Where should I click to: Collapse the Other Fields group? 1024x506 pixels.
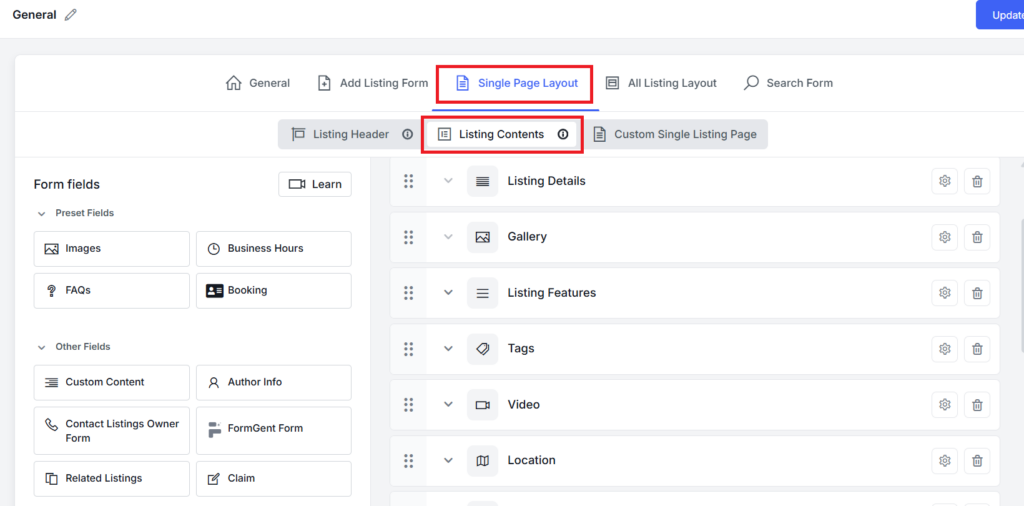point(42,347)
